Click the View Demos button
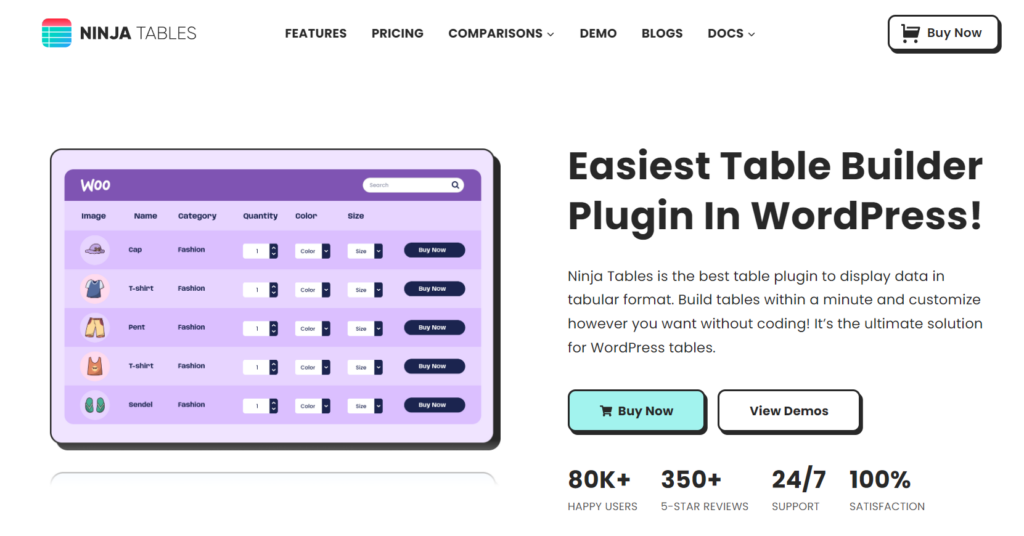Image resolution: width=1024 pixels, height=536 pixels. 788,411
